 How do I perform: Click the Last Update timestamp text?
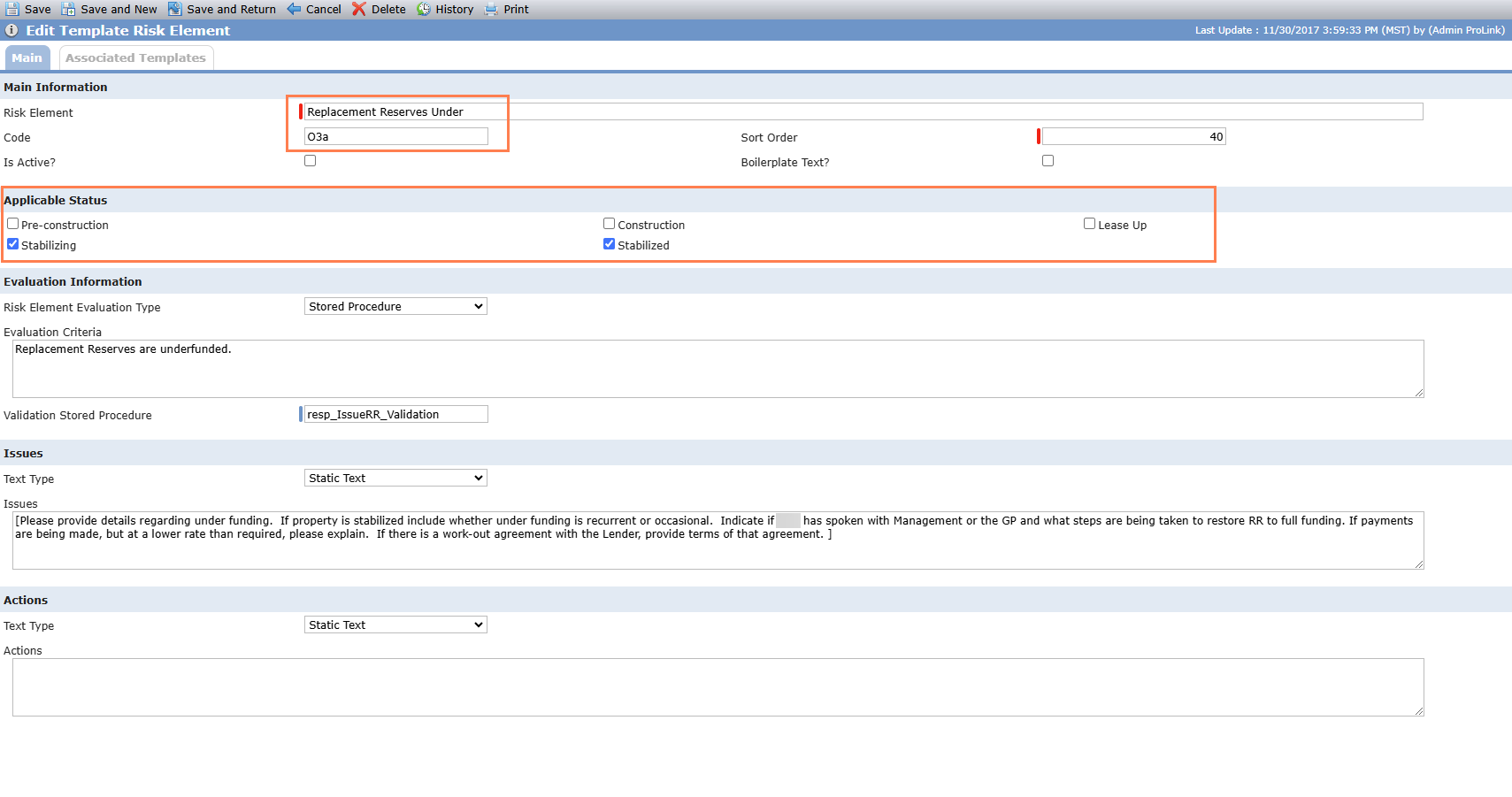[x=1349, y=30]
